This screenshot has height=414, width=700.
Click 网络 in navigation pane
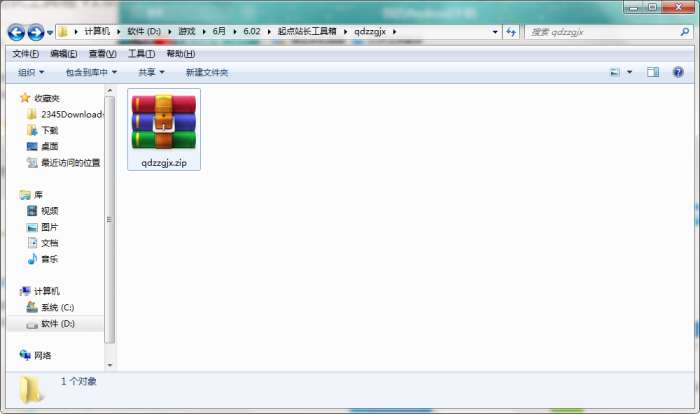pyautogui.click(x=42, y=355)
